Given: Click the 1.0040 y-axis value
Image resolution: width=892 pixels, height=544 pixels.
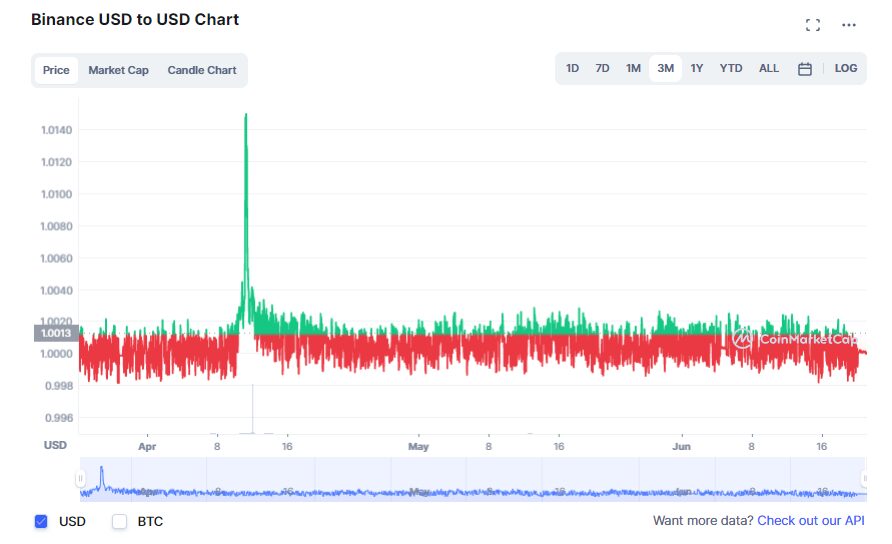Looking at the screenshot, I should coord(56,291).
